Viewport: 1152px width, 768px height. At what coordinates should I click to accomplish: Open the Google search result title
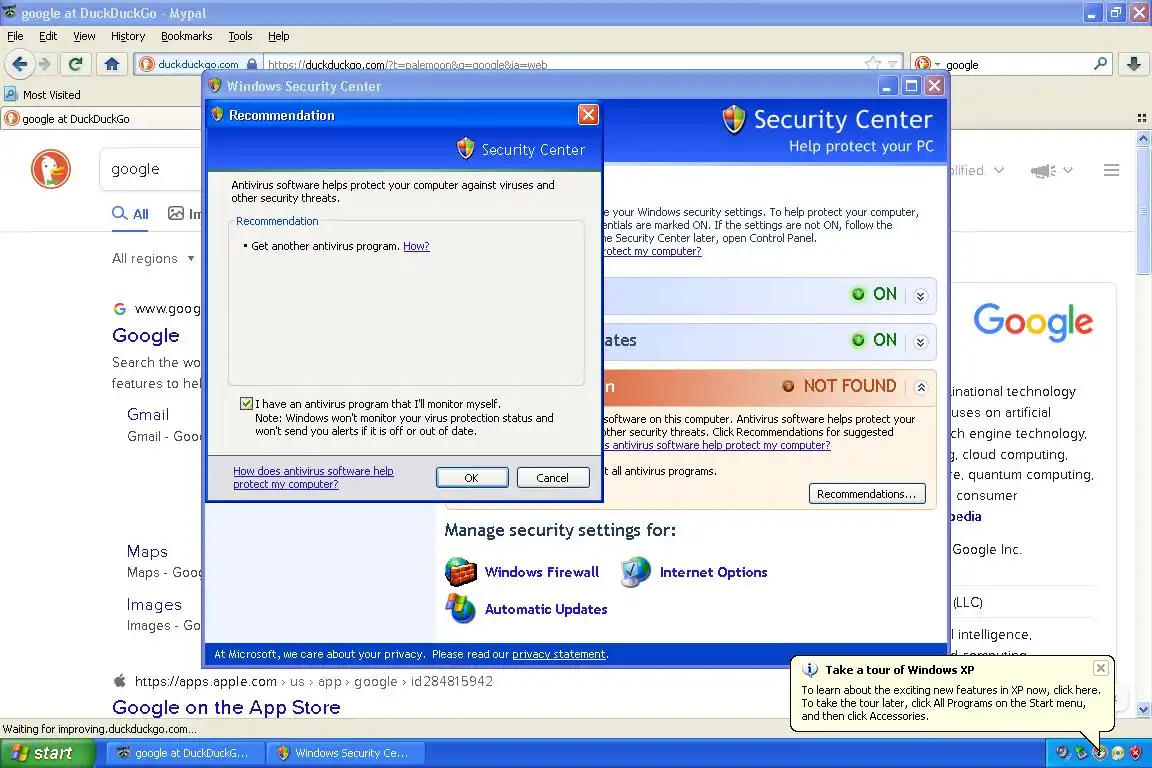point(145,335)
